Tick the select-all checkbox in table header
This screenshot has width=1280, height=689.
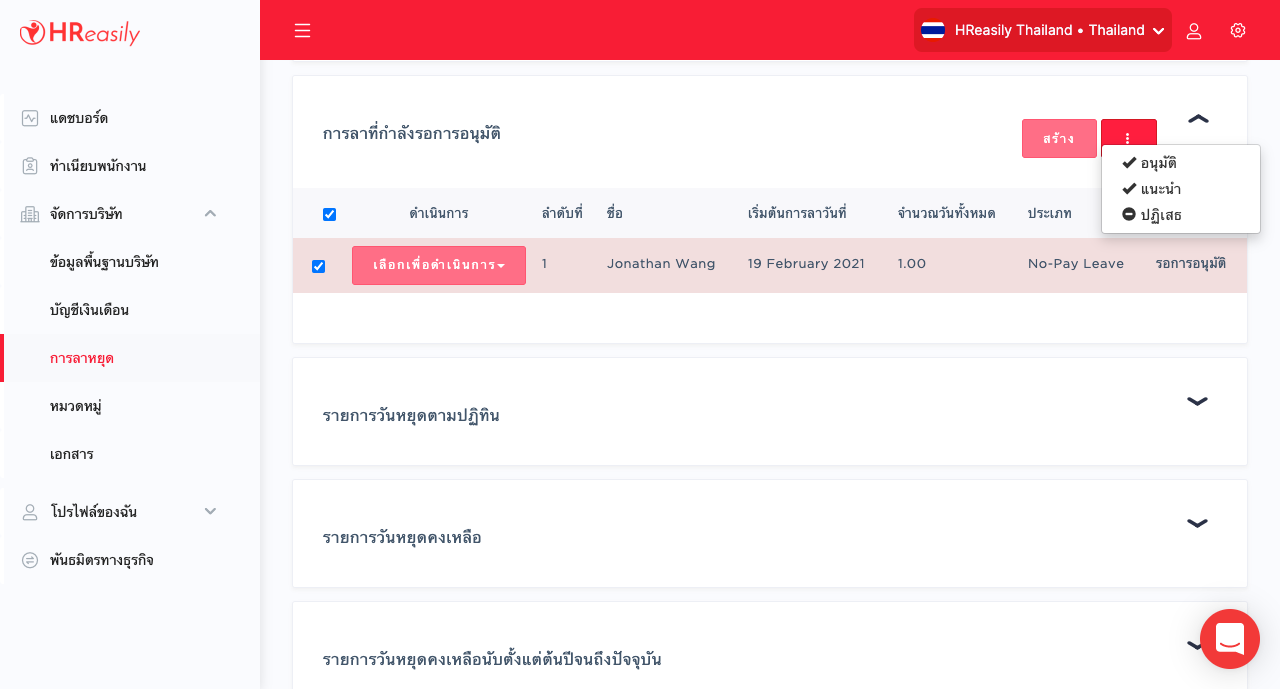pos(330,214)
